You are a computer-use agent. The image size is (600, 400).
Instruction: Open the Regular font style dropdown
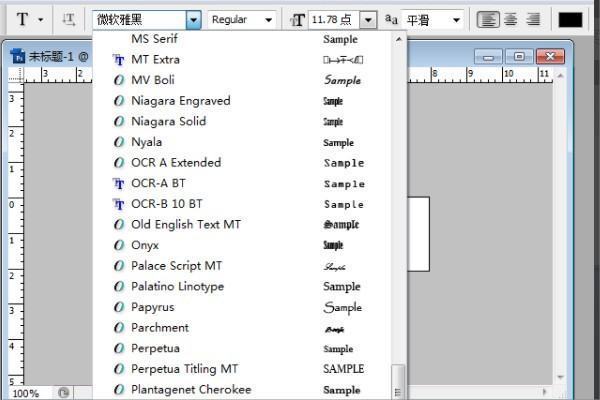(243, 19)
